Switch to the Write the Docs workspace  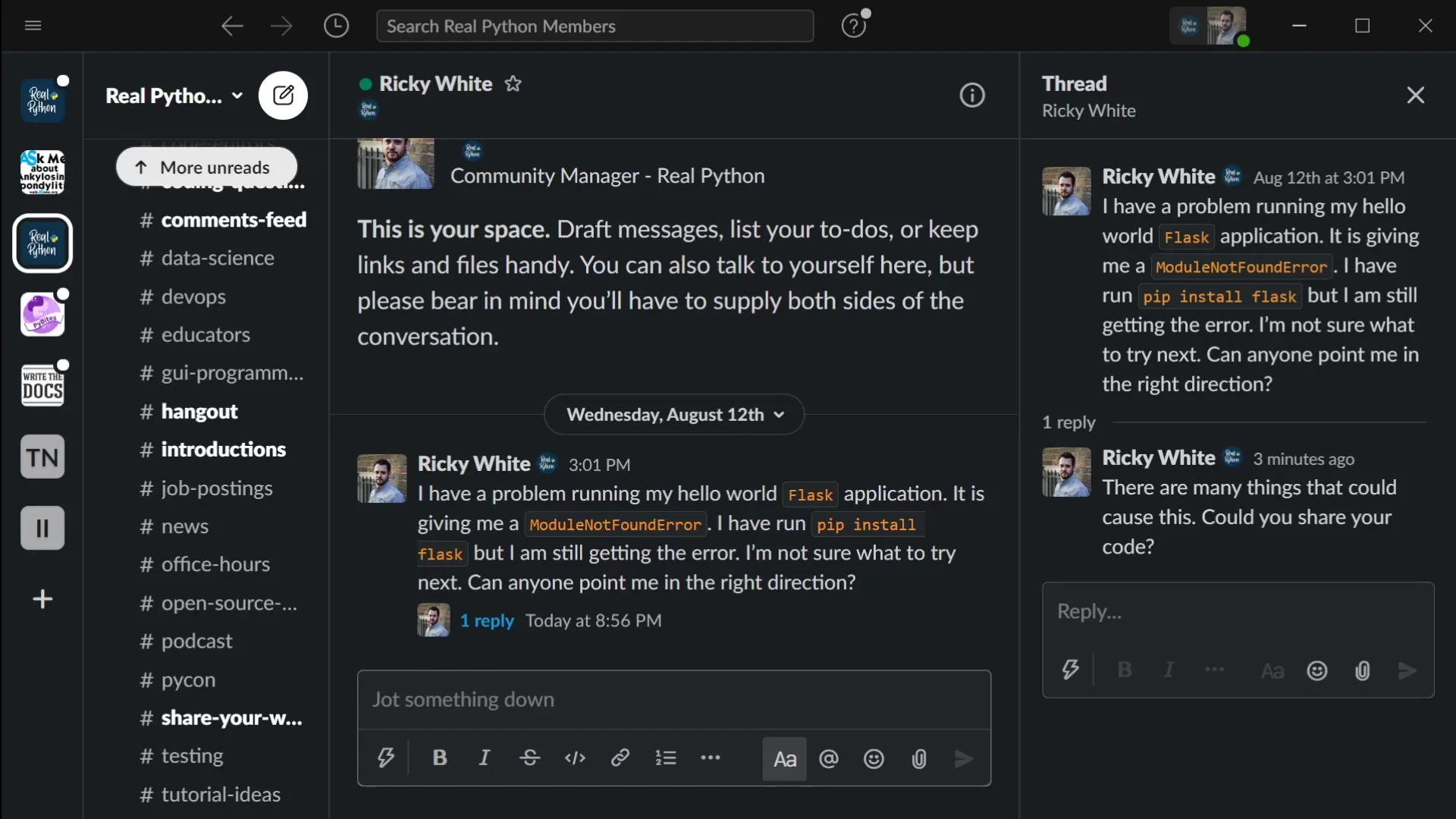pyautogui.click(x=42, y=385)
